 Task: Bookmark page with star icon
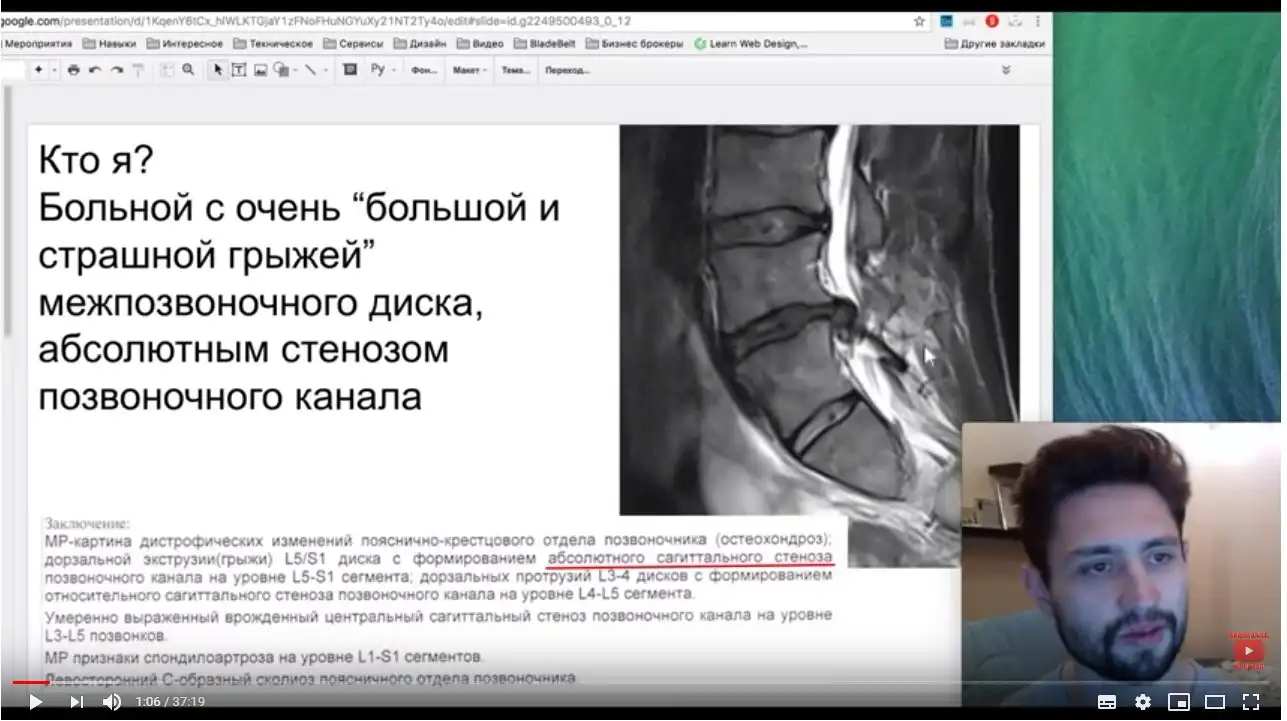coord(919,21)
